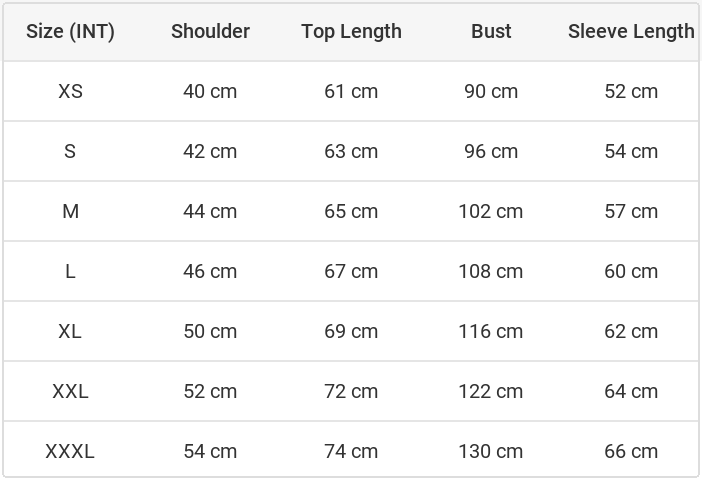The width and height of the screenshot is (702, 480).
Task: Select the XXXL size row label
Action: click(x=70, y=451)
